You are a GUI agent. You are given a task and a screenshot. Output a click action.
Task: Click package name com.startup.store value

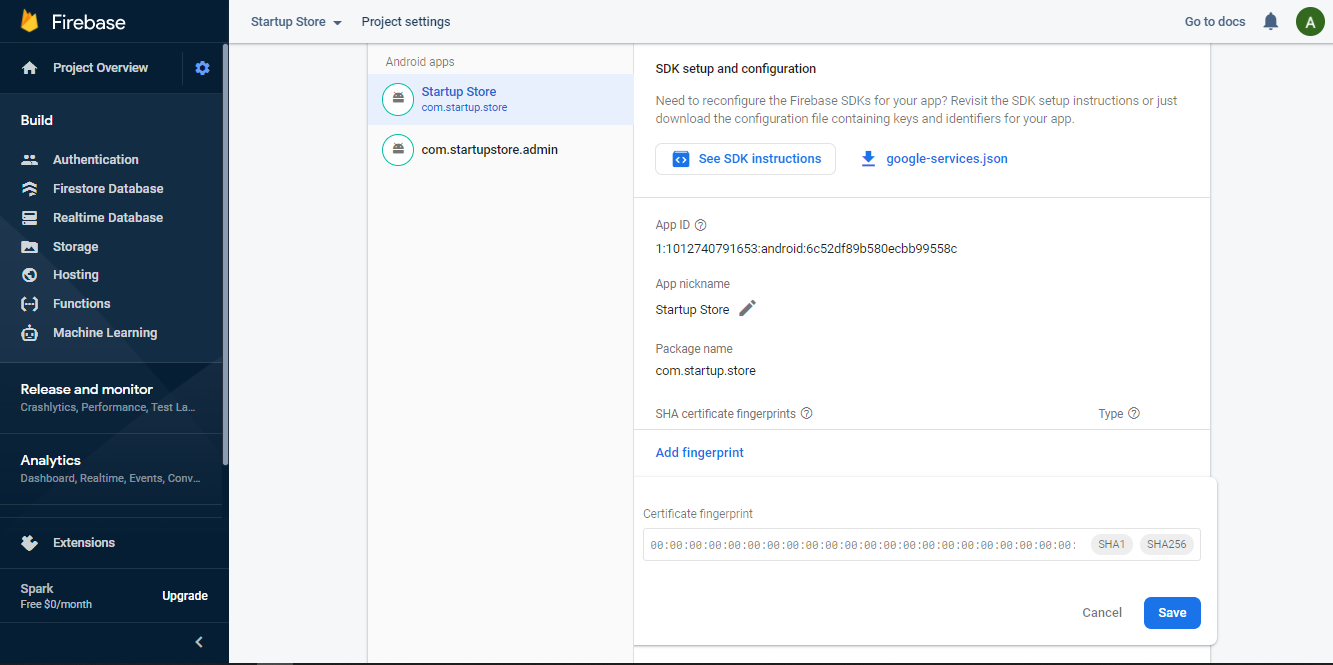point(705,370)
